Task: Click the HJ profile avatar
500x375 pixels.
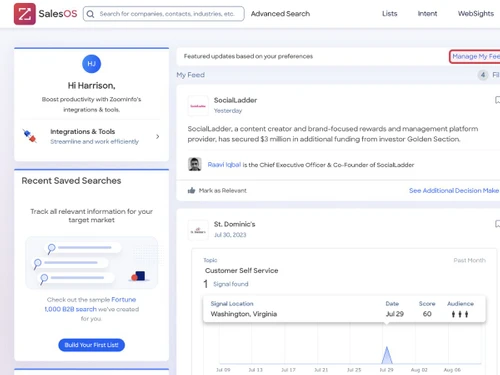Action: [x=91, y=64]
